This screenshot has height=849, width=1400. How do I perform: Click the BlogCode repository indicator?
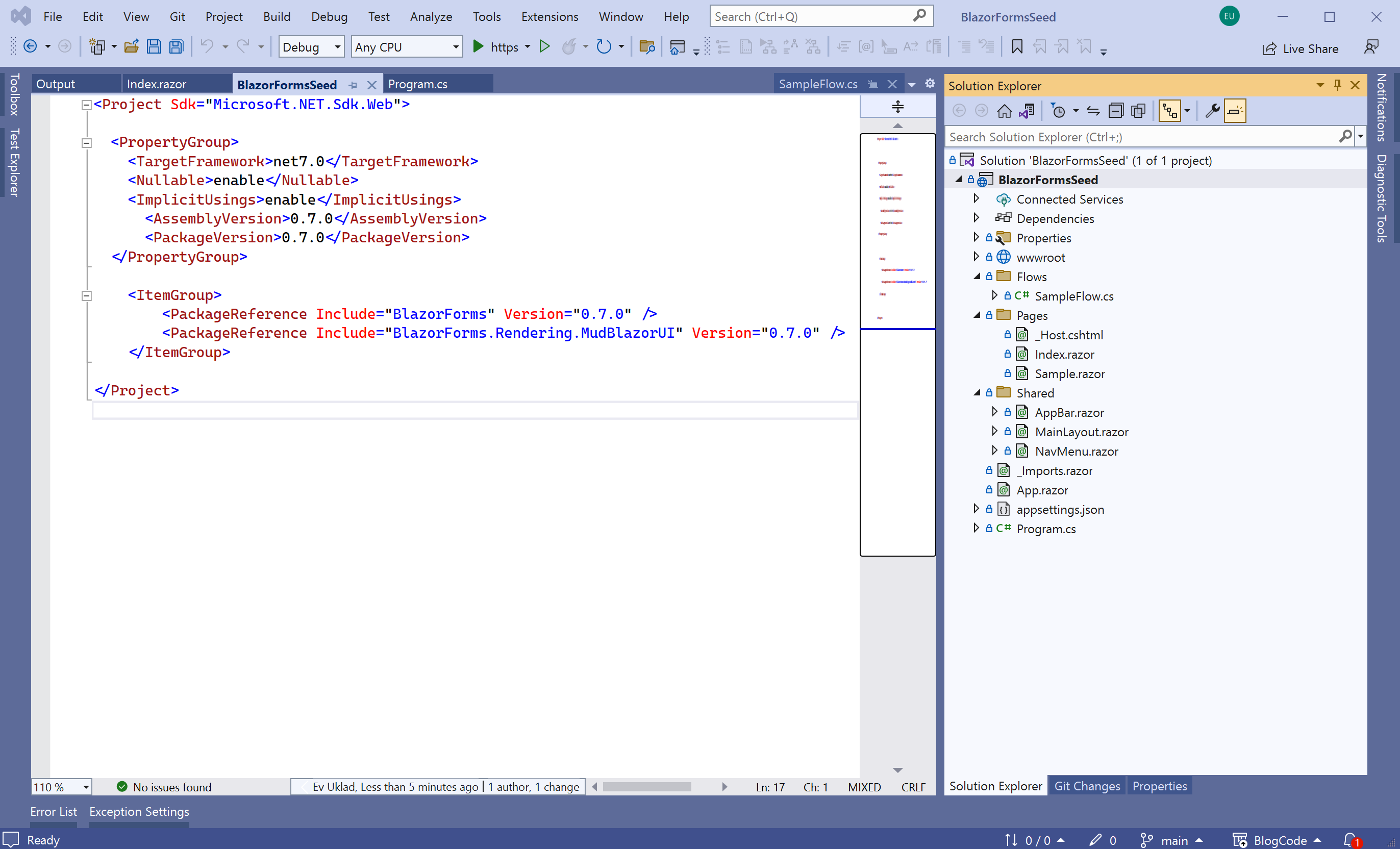(x=1277, y=840)
